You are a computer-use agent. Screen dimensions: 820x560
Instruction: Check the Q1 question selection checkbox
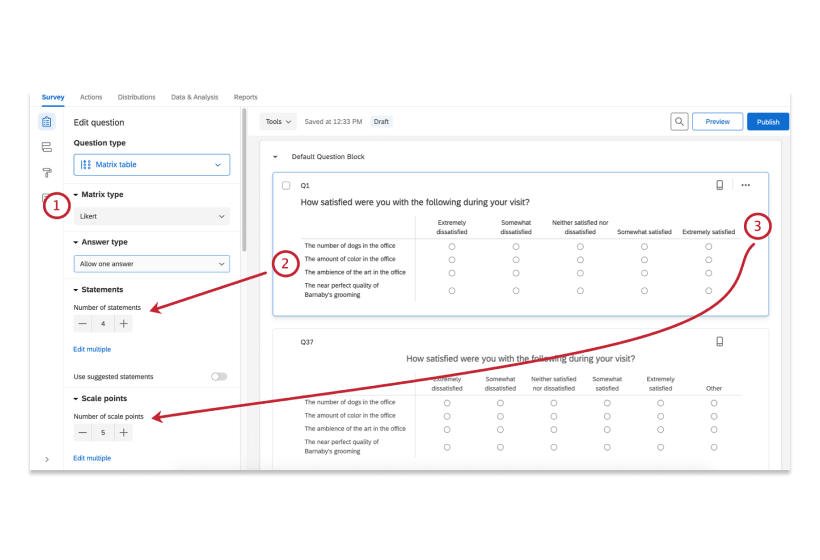click(286, 185)
